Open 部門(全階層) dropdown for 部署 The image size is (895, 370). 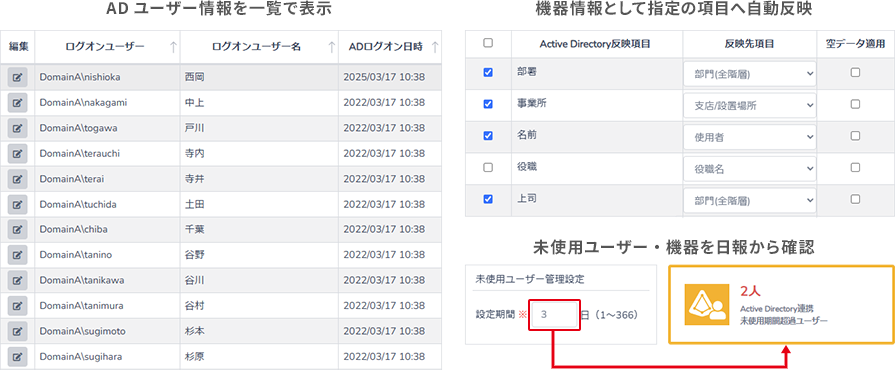coord(749,74)
